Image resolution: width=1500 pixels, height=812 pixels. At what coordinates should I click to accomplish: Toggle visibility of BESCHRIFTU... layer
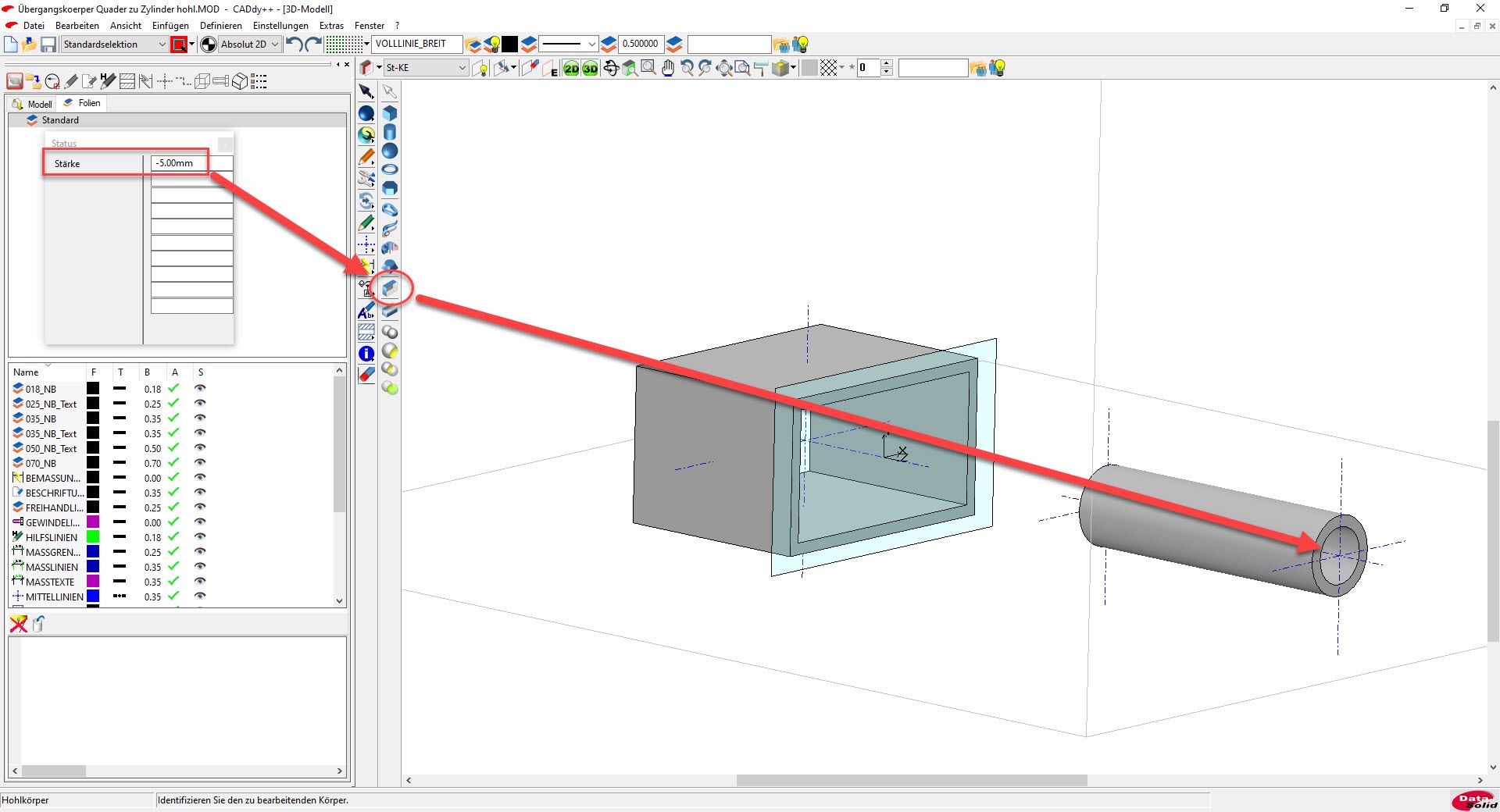point(201,493)
